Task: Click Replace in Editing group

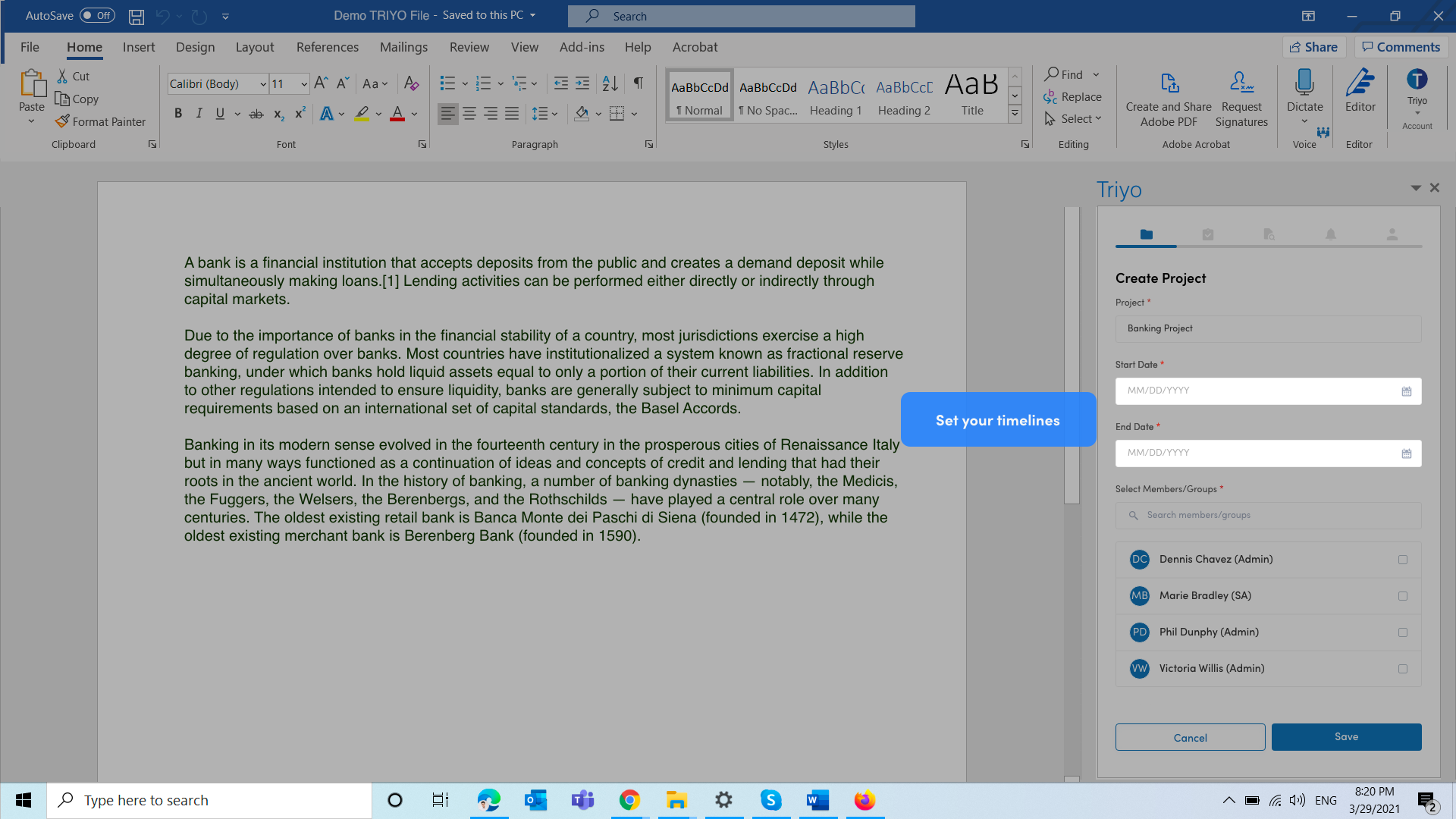Action: (x=1073, y=97)
